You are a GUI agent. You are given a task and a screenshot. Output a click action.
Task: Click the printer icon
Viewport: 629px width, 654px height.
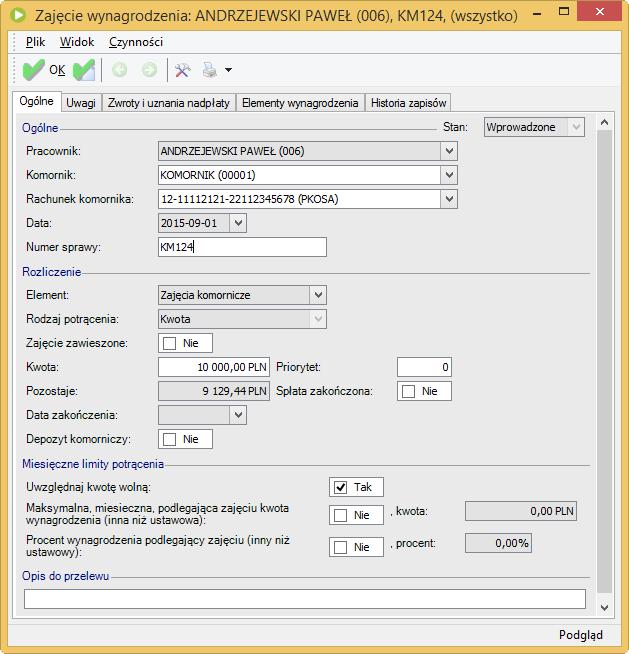click(210, 70)
